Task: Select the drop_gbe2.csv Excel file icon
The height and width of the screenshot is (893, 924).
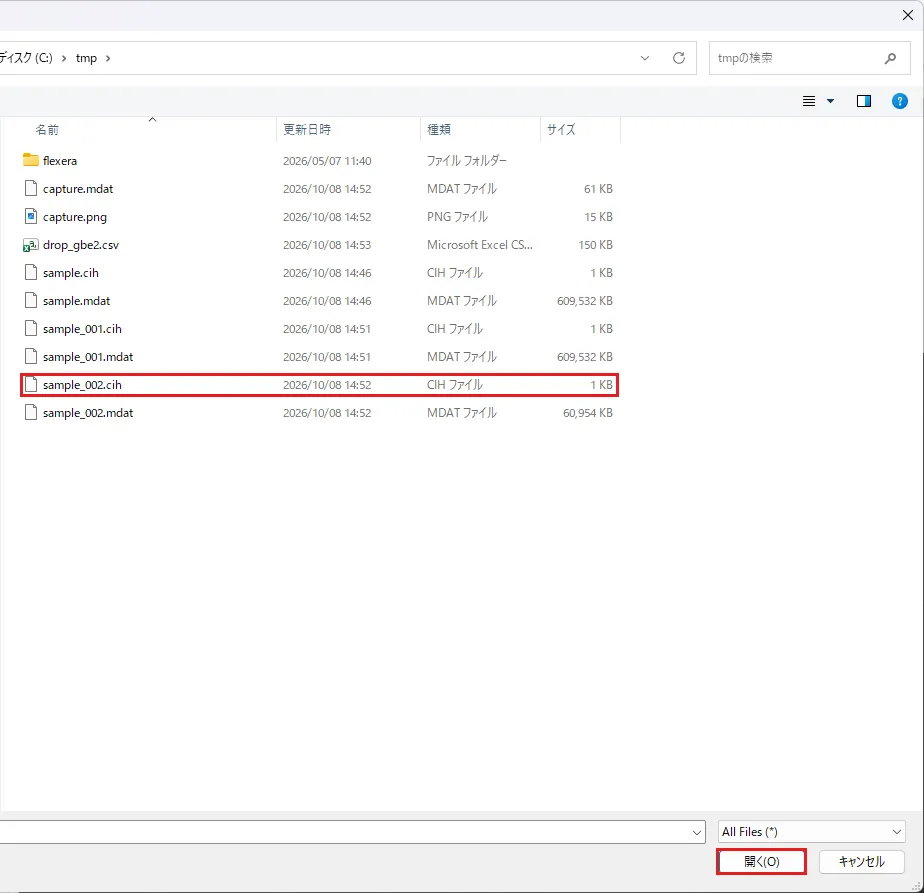Action: (31, 245)
